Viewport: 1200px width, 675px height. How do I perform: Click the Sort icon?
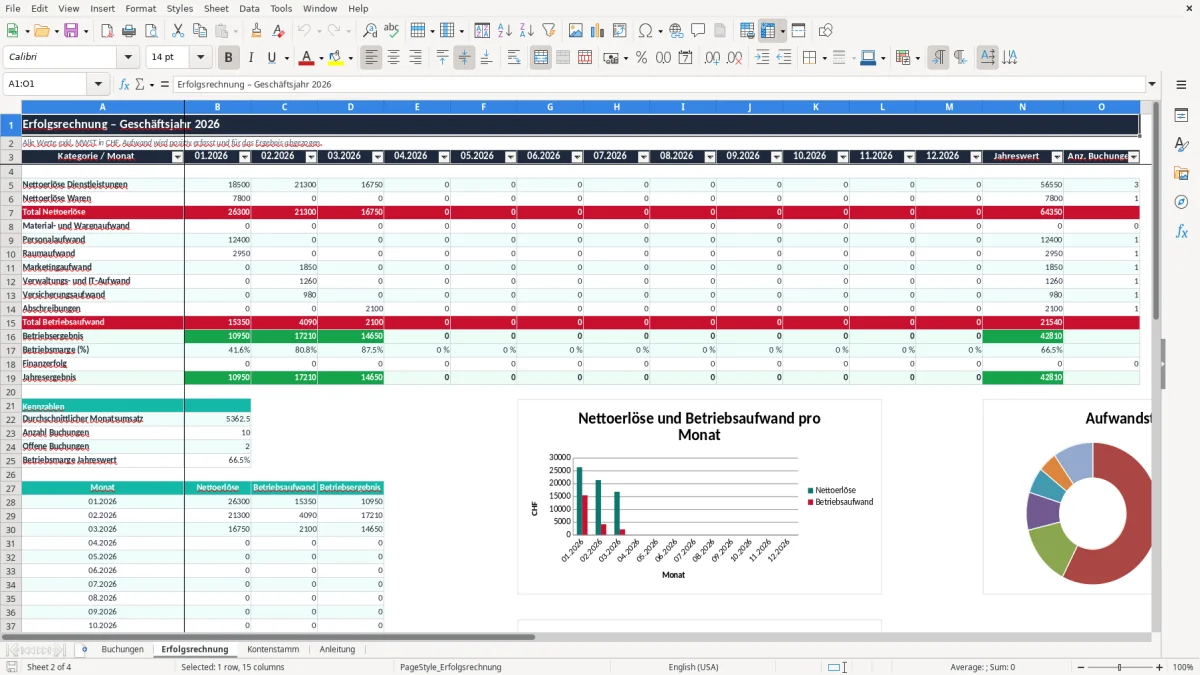[x=482, y=31]
